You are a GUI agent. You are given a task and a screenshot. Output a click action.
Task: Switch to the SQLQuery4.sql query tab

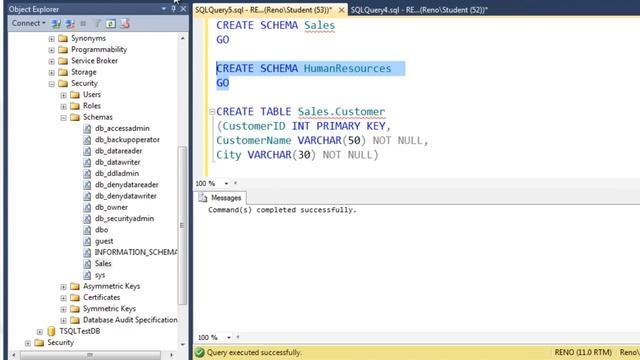click(419, 10)
